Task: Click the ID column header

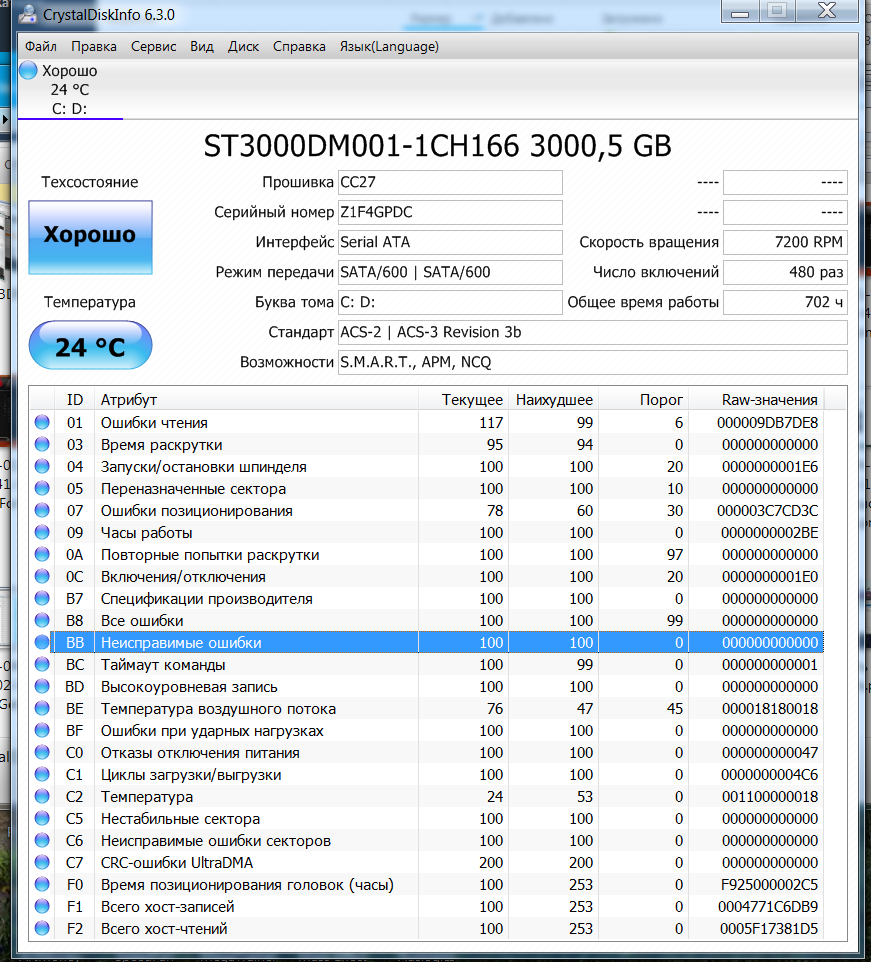Action: [x=74, y=399]
